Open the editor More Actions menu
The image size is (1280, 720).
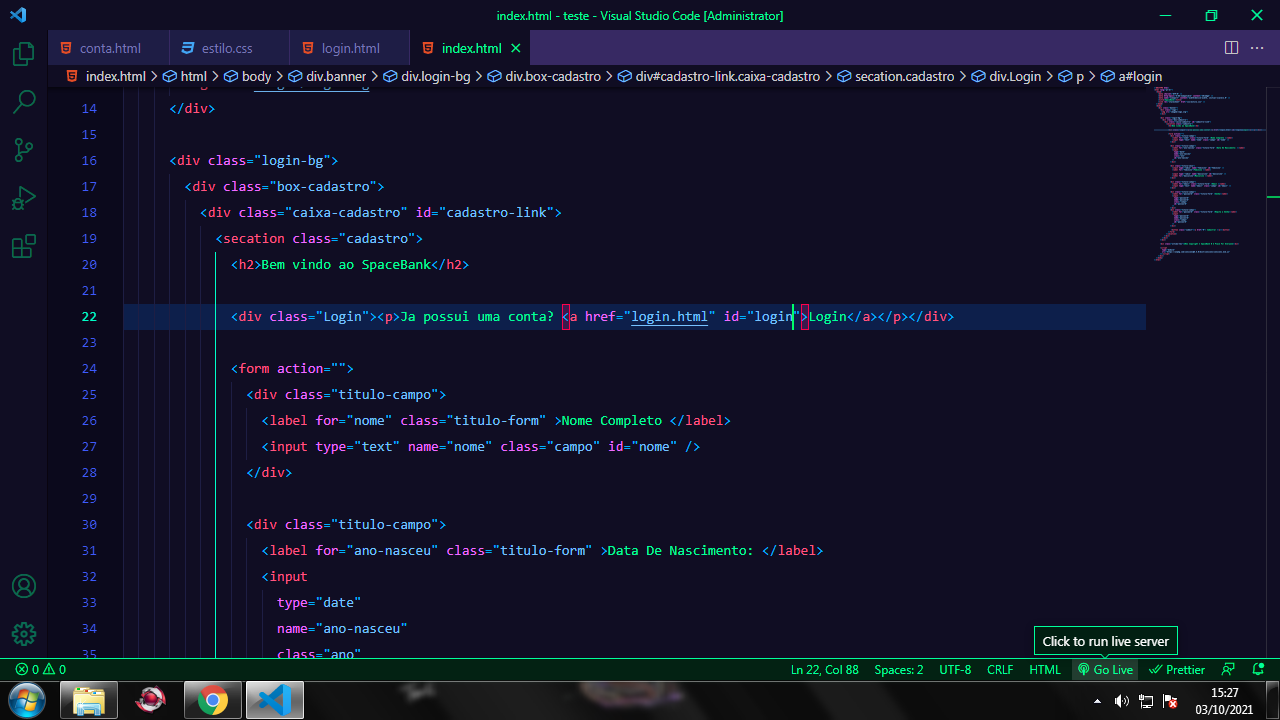1259,48
